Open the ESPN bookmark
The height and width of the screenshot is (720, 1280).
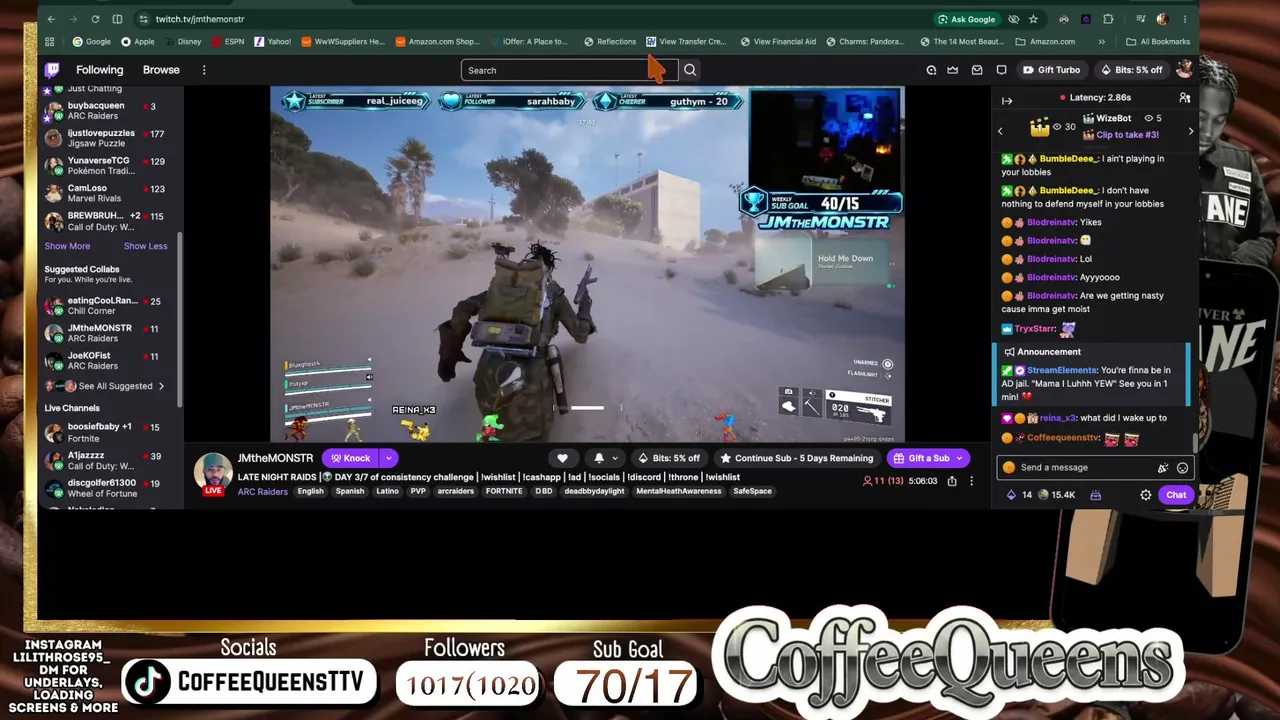228,42
